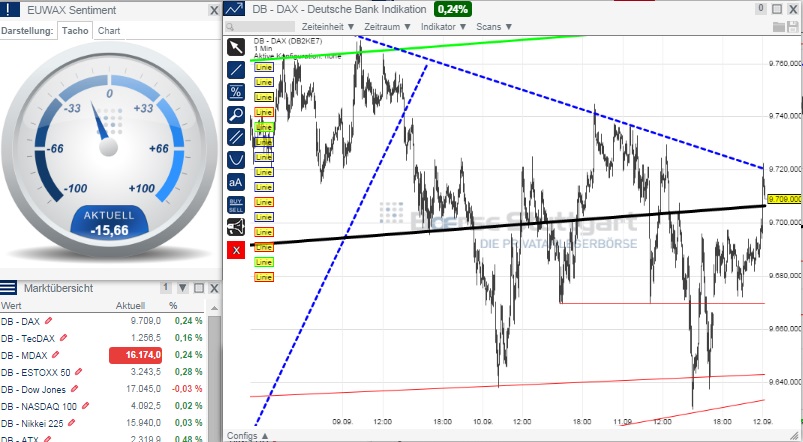Select the percent retracement tool

tap(236, 92)
